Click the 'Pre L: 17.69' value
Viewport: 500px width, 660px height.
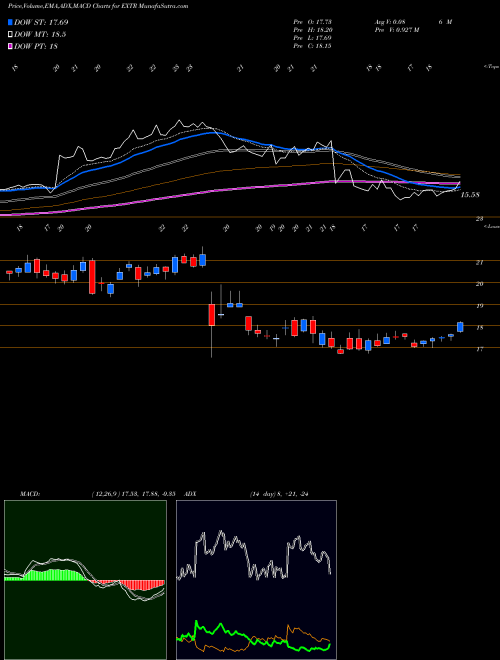pos(313,38)
